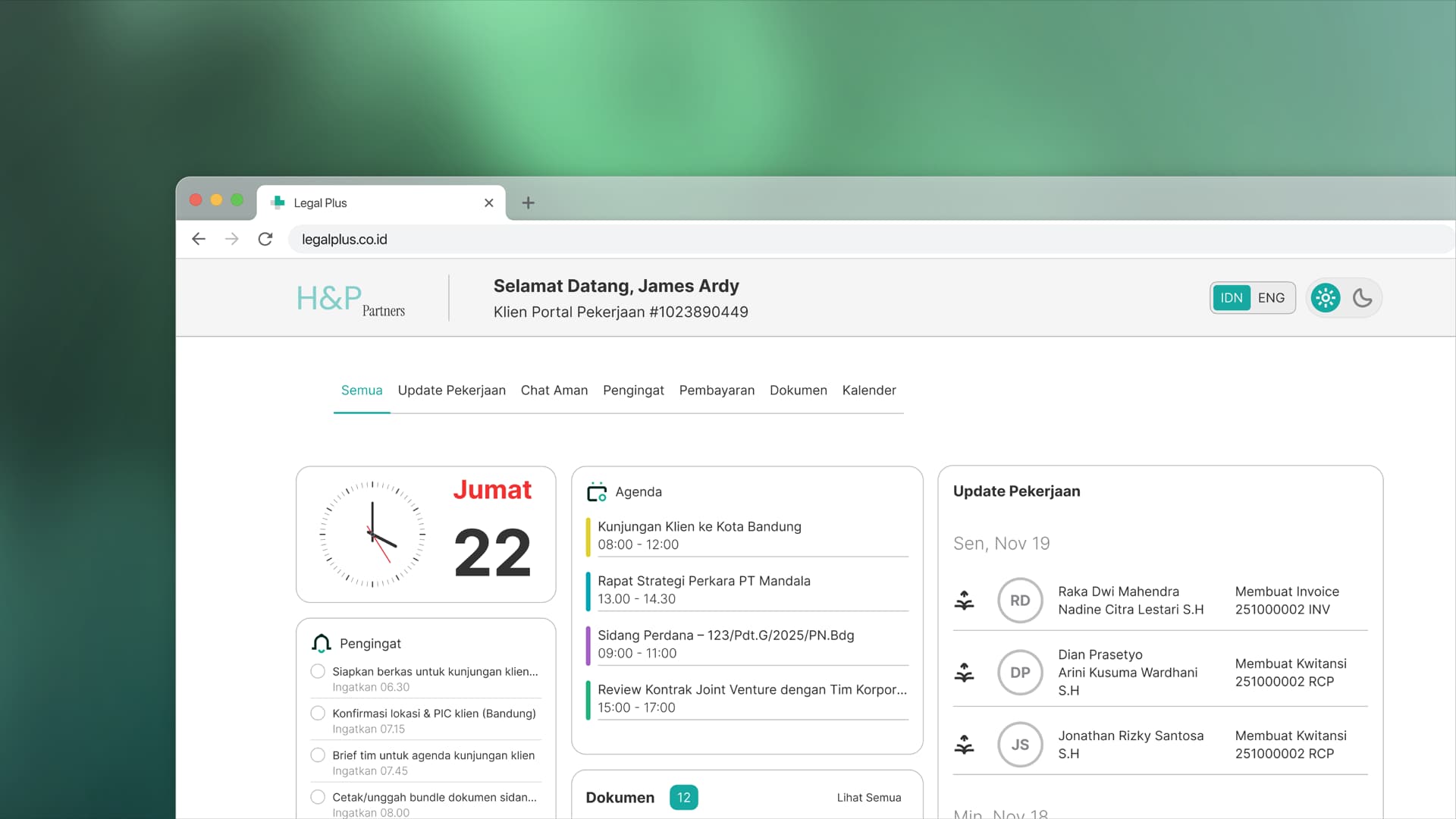Click the JS avatar for Jonathan Rizky Santosa
Image resolution: width=1456 pixels, height=819 pixels.
tap(1020, 745)
